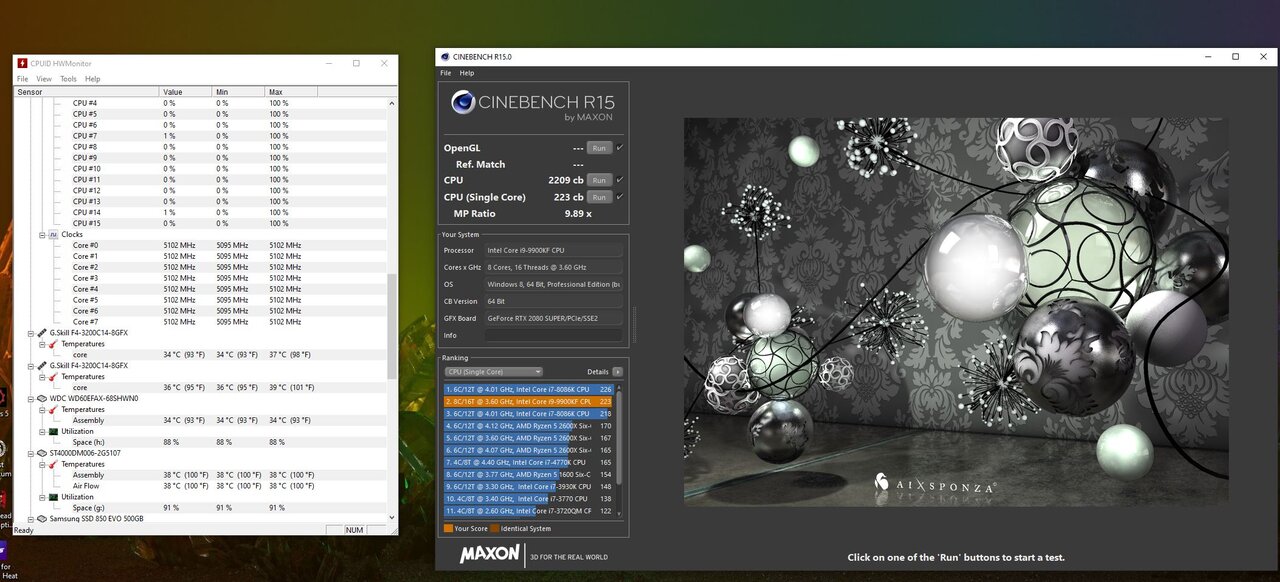The width and height of the screenshot is (1280, 582).
Task: Collapse the first G.Skill F4-3200C14-8GFX node
Action: (31, 333)
